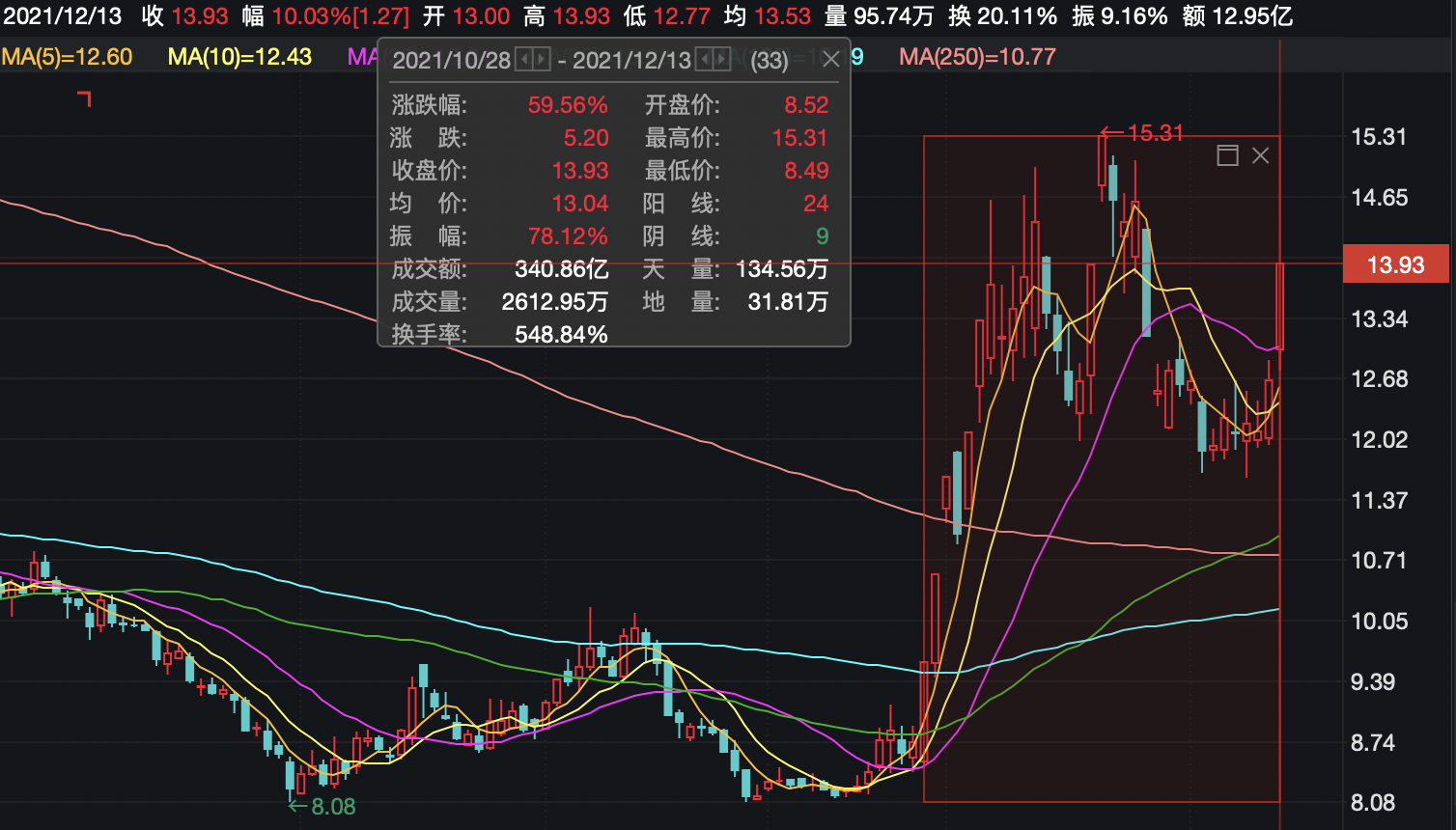
Task: Select the MA(5)=12.60 indicator label
Action: (x=67, y=57)
